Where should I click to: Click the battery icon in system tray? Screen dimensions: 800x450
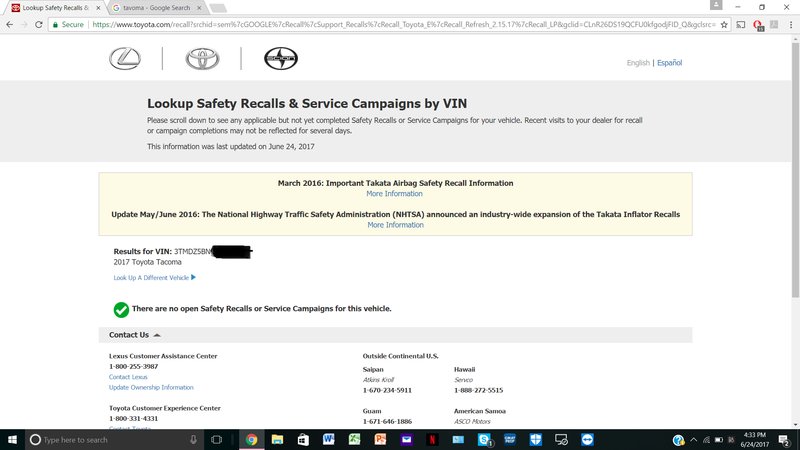[x=719, y=440]
